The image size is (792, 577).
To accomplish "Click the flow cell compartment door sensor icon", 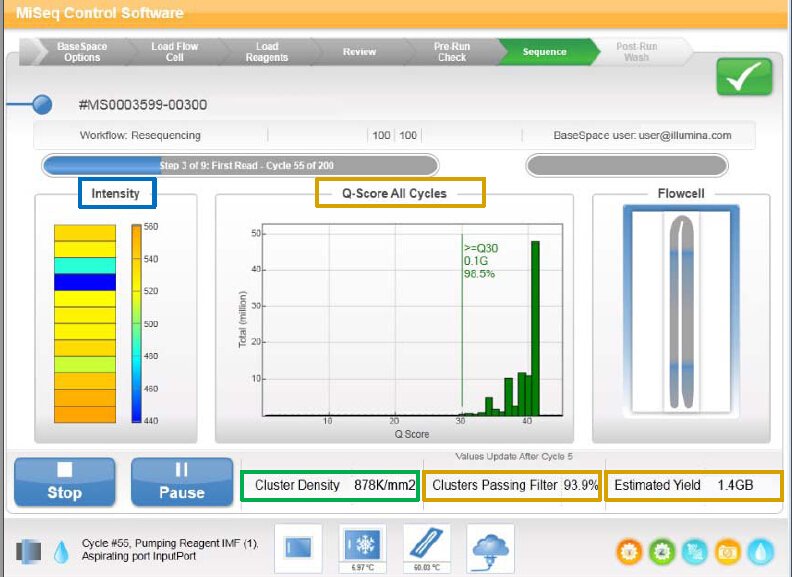I will pos(28,551).
